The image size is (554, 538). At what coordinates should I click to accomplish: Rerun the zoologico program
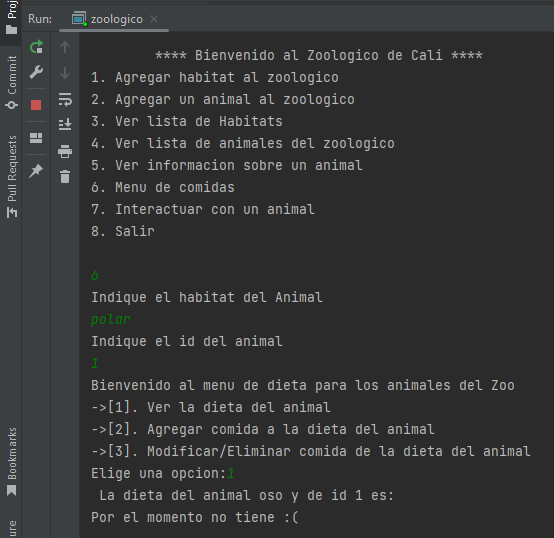click(36, 47)
